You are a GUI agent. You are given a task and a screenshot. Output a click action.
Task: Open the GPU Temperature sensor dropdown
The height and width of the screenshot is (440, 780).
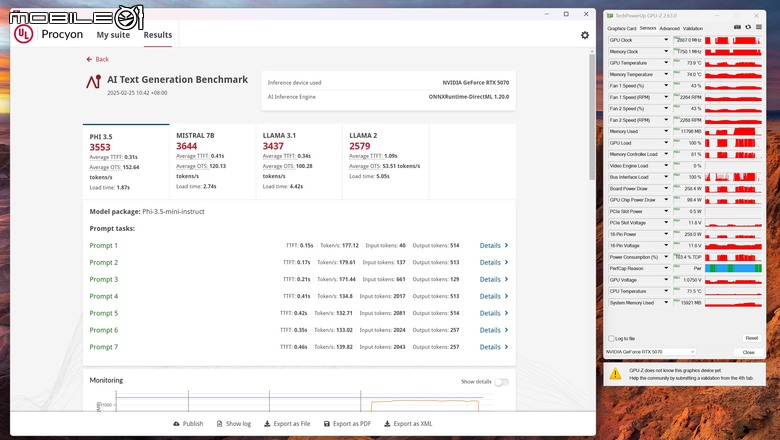coord(666,63)
